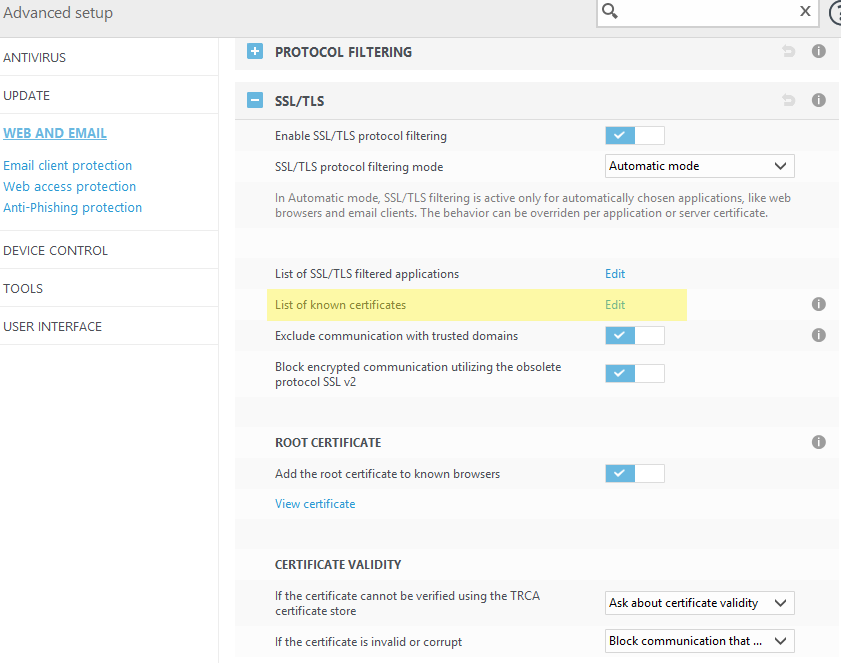Click the ROOT CERTIFICATE heading

(x=328, y=443)
